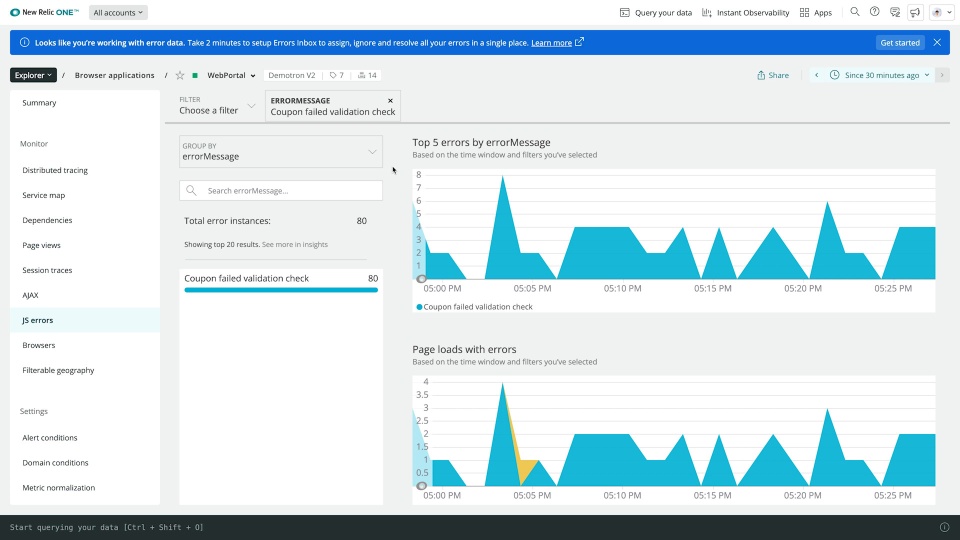Open Session traces in the sidebar
The image size is (960, 540).
47,270
